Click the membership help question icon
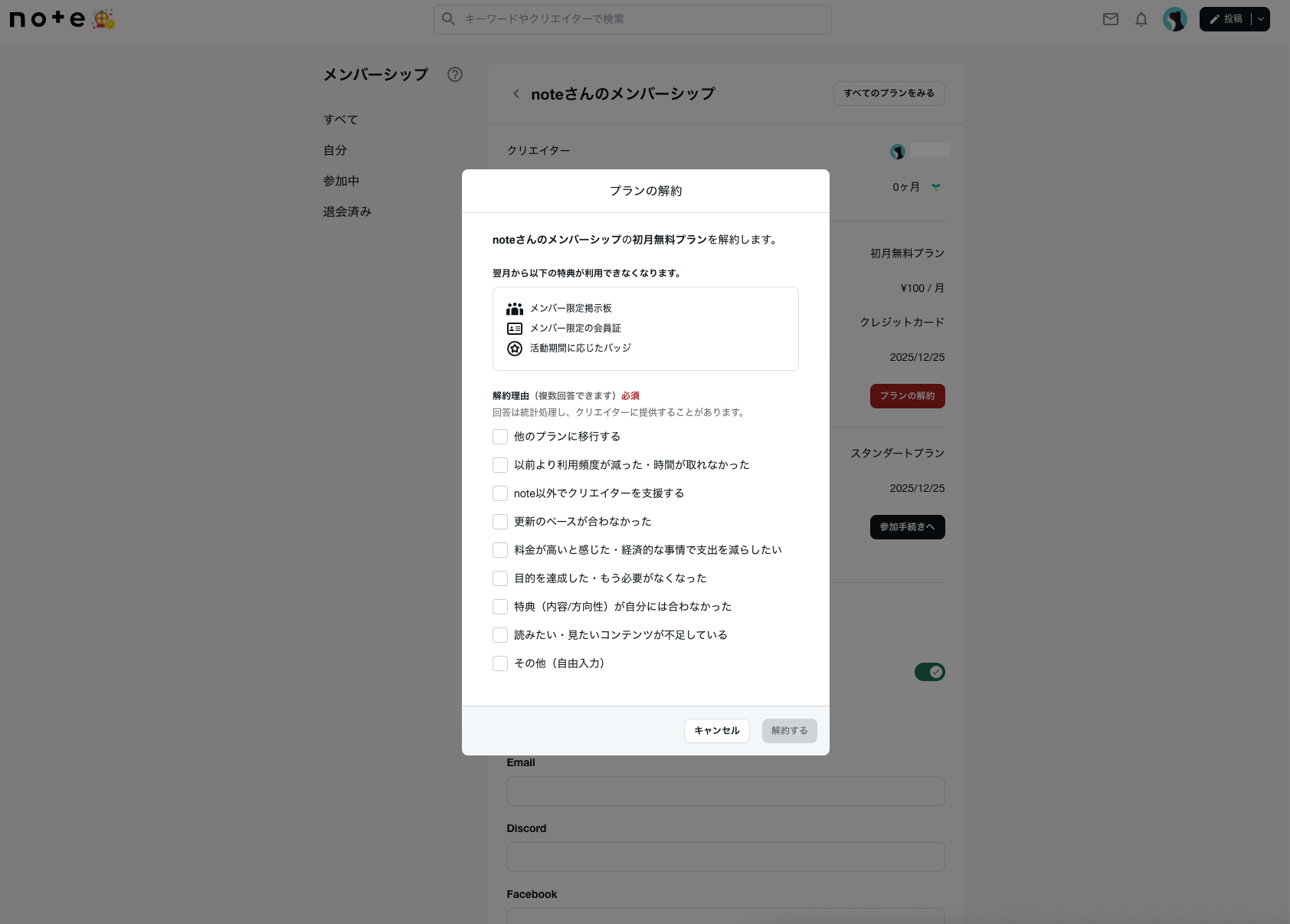Image resolution: width=1290 pixels, height=924 pixels. click(x=455, y=74)
